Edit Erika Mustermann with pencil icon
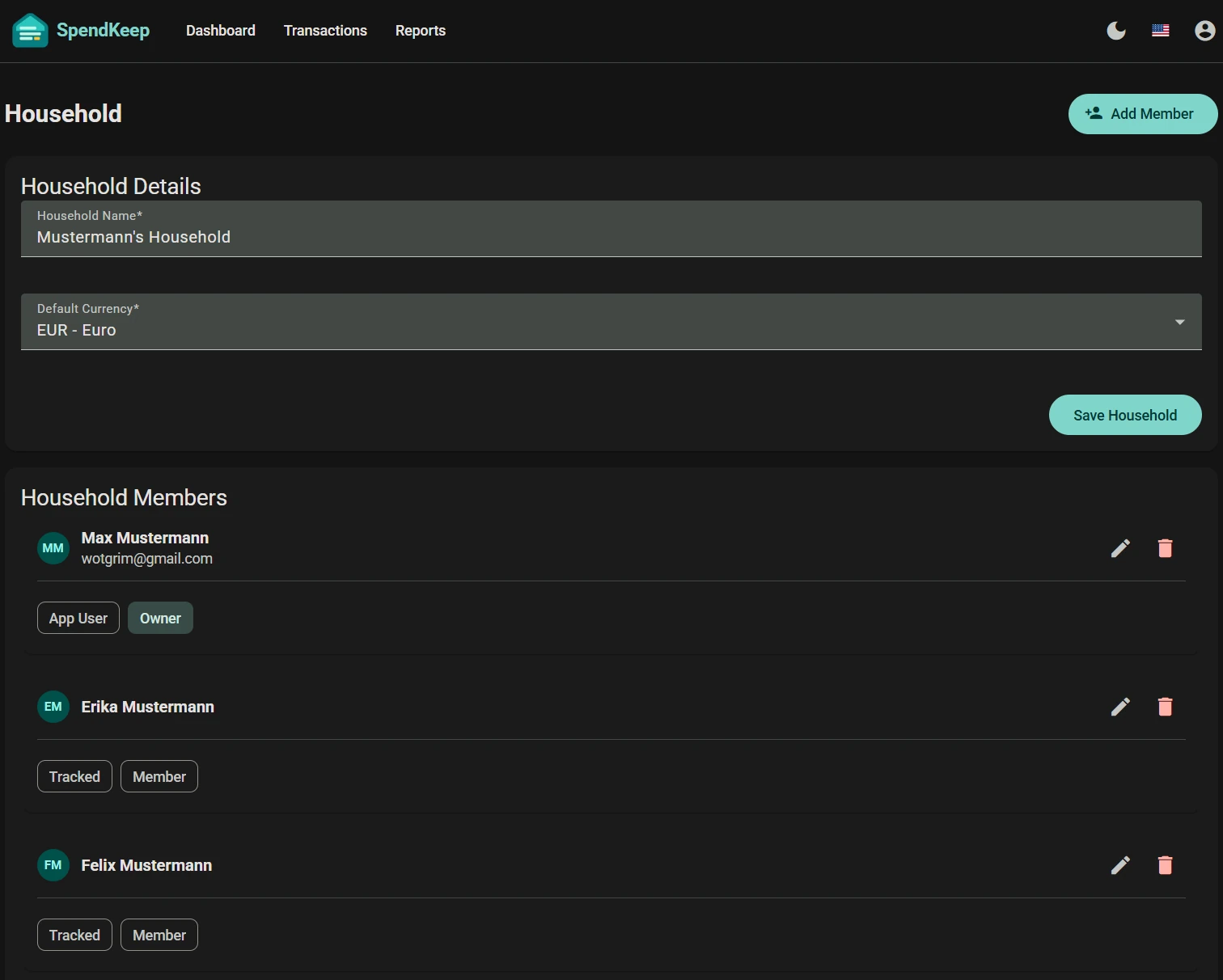1223x980 pixels. pyautogui.click(x=1120, y=707)
